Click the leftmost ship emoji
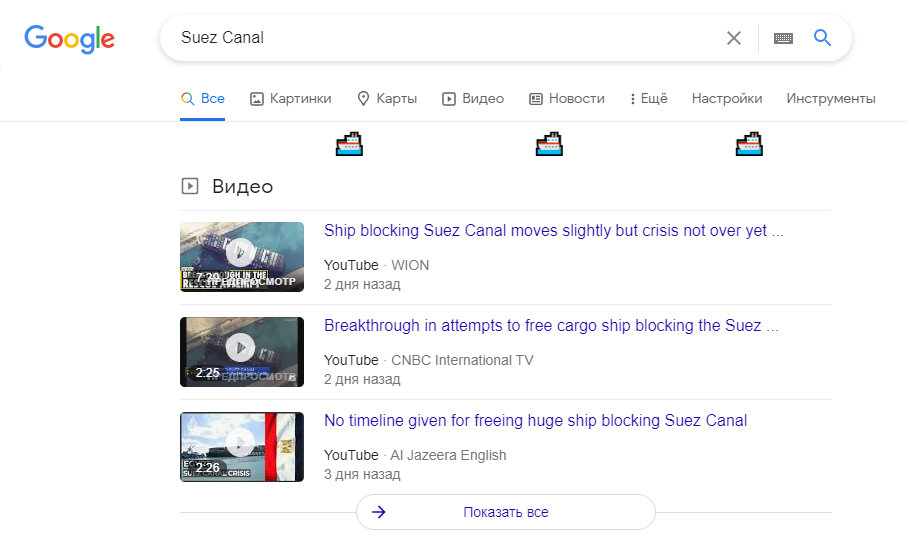This screenshot has height=540, width=907. 349,145
